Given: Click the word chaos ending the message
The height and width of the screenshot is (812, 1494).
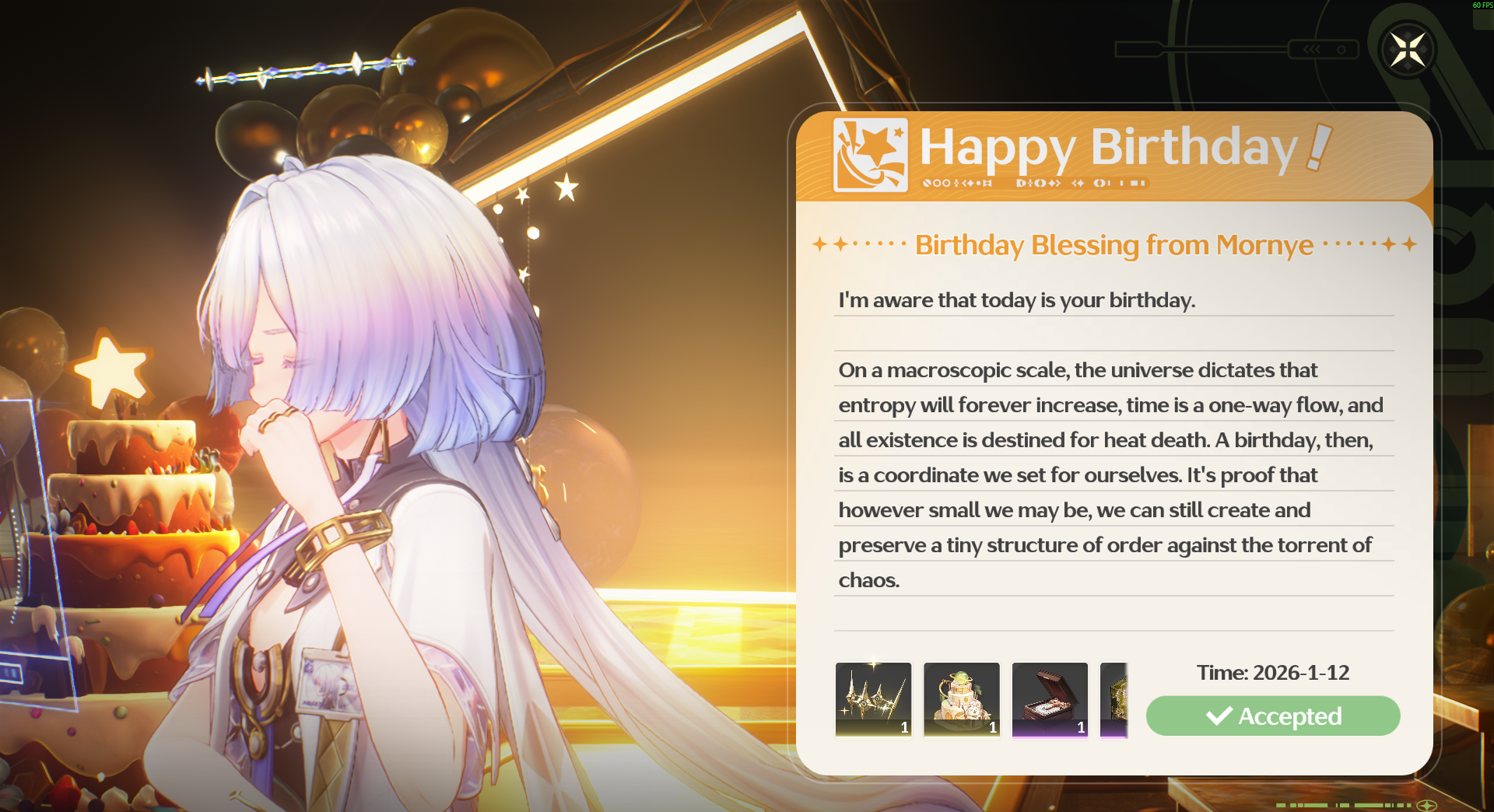Looking at the screenshot, I should [x=868, y=580].
